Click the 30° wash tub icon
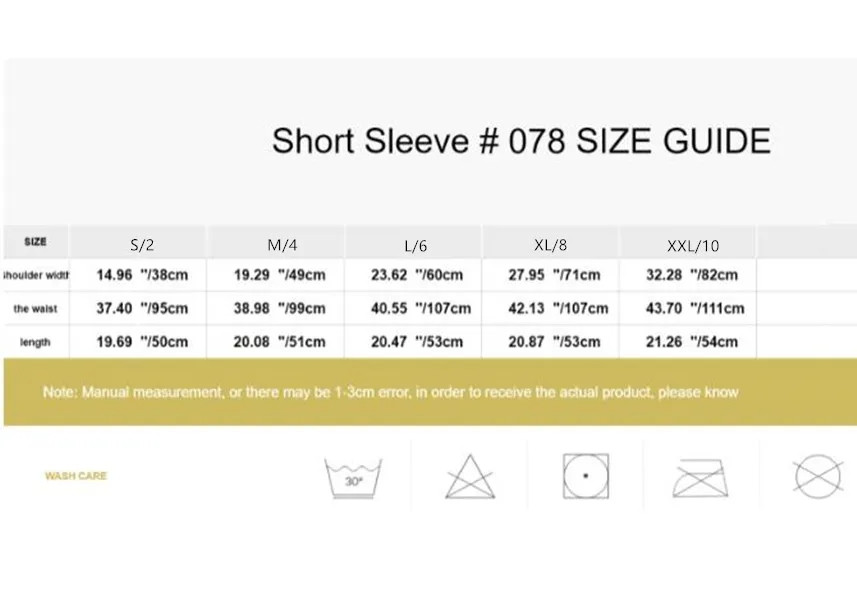Screen dimensions: 857x600 coord(354,478)
